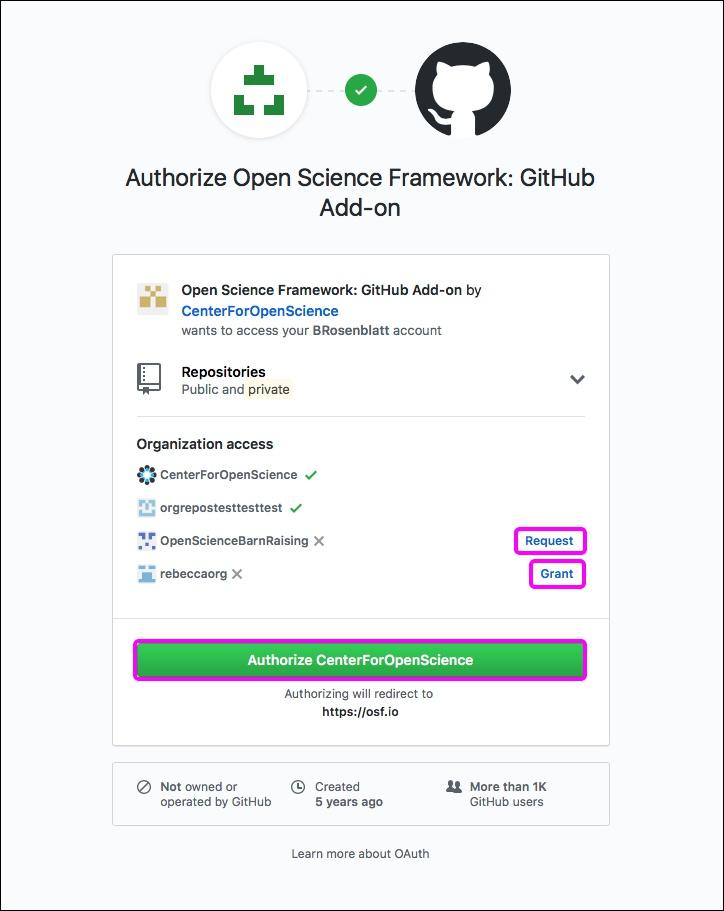This screenshot has height=911, width=724.
Task: Click the GitHub Octocat logo
Action: (461, 89)
